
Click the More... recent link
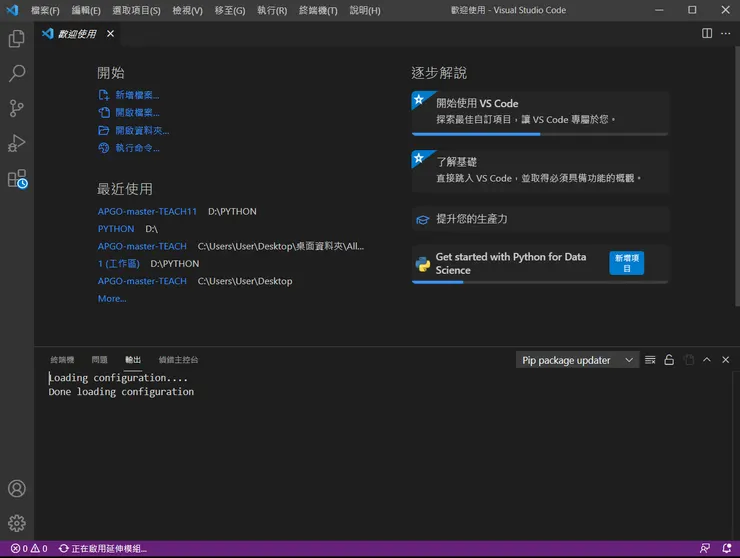pos(112,298)
